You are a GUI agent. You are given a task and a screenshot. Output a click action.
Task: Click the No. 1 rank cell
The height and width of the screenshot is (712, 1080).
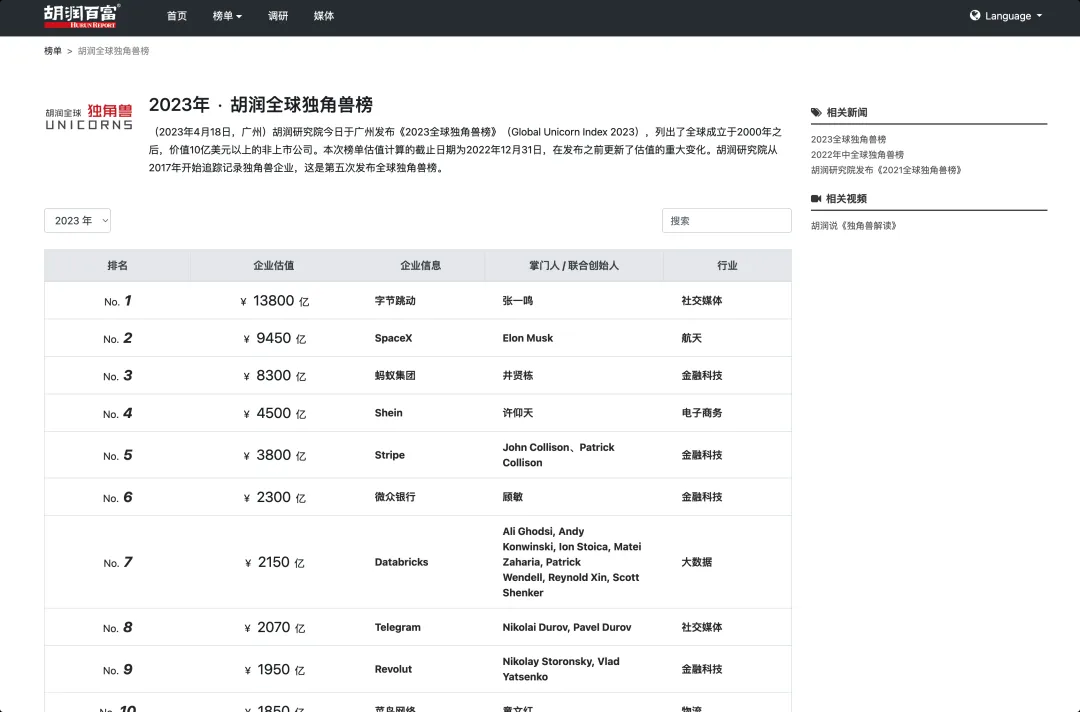point(118,301)
